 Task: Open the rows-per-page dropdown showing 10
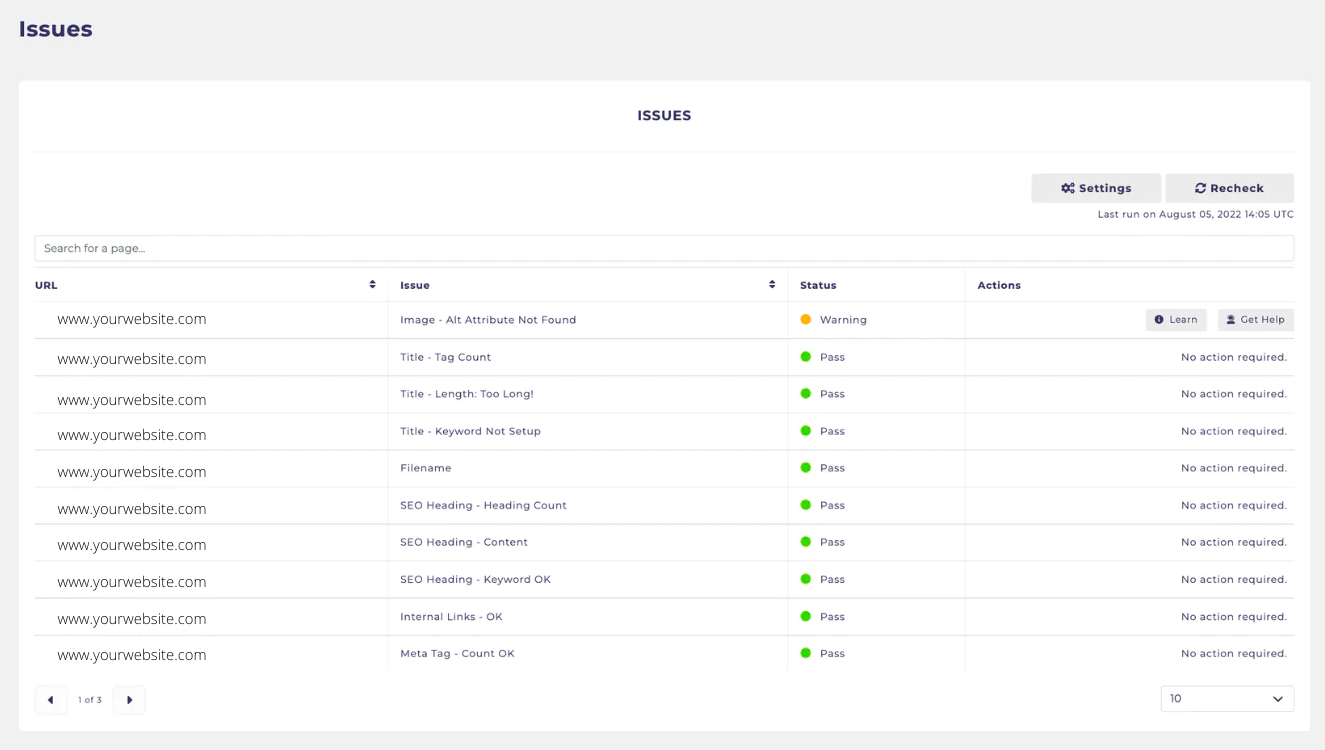(1227, 698)
